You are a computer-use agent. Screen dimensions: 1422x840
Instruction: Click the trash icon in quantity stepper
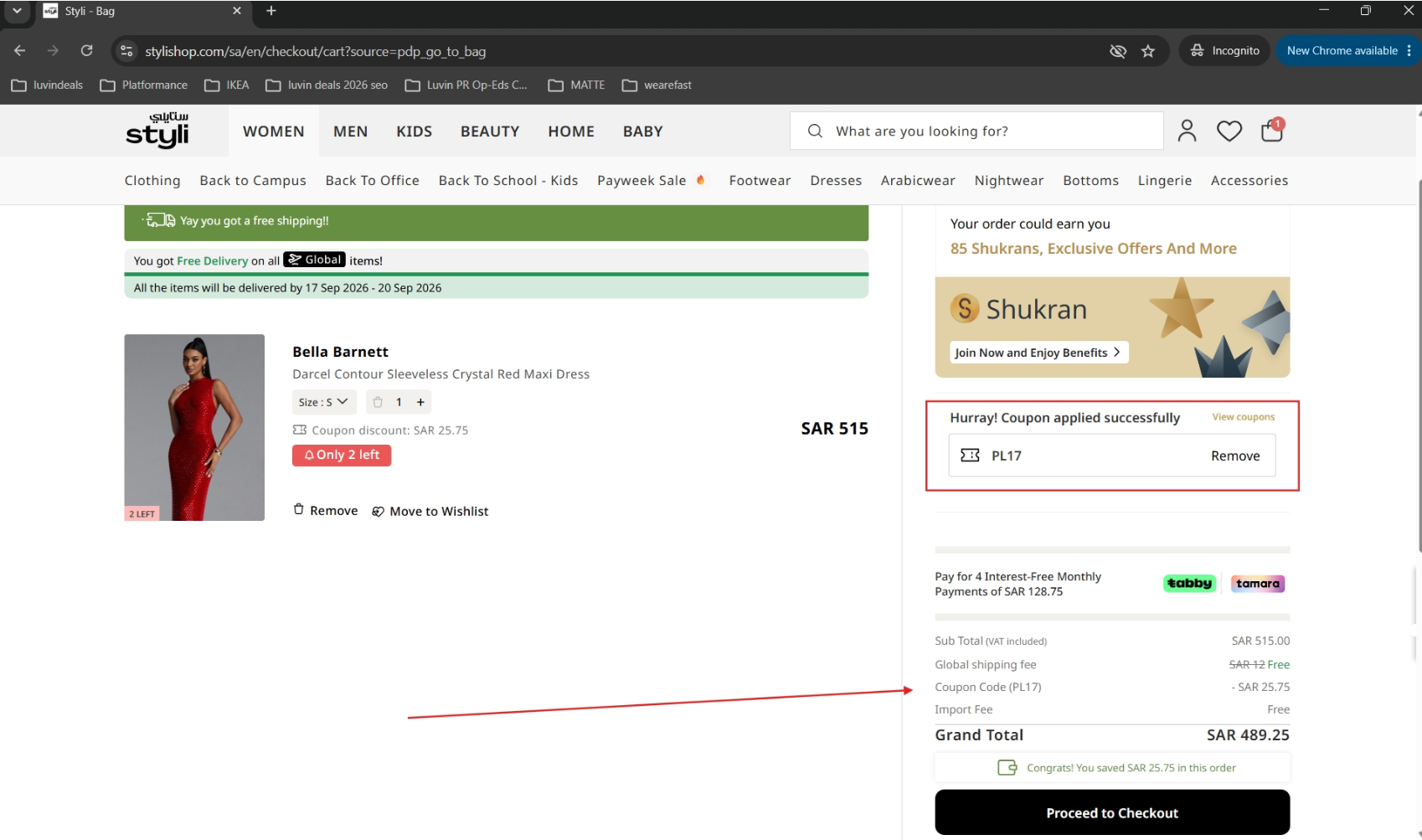click(x=378, y=402)
